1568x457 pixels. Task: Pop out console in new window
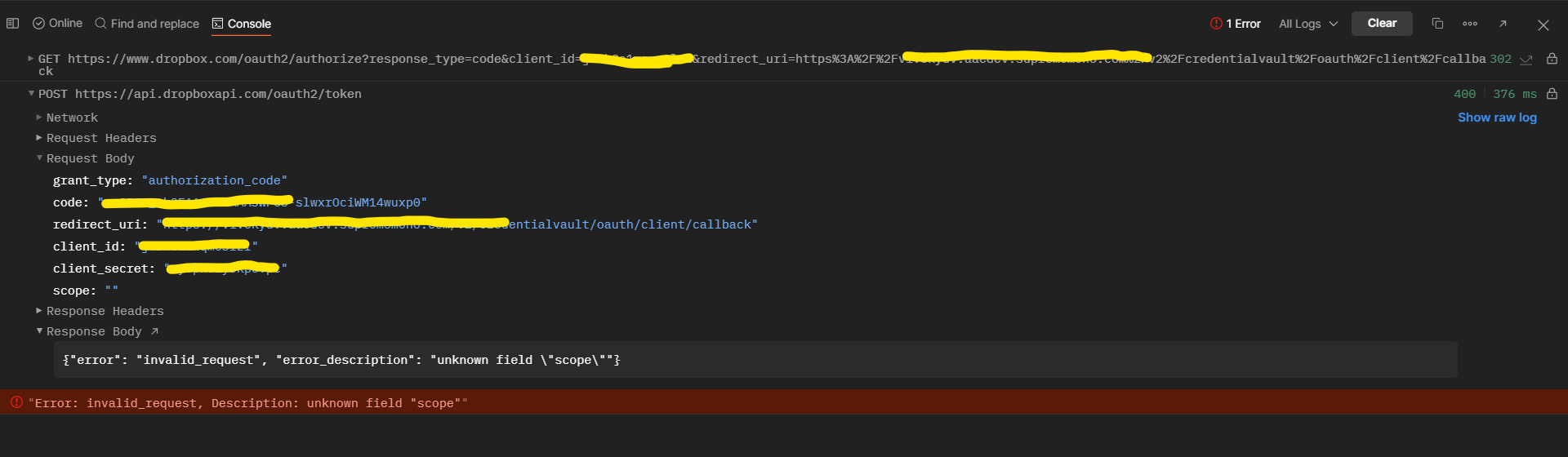[x=1503, y=24]
